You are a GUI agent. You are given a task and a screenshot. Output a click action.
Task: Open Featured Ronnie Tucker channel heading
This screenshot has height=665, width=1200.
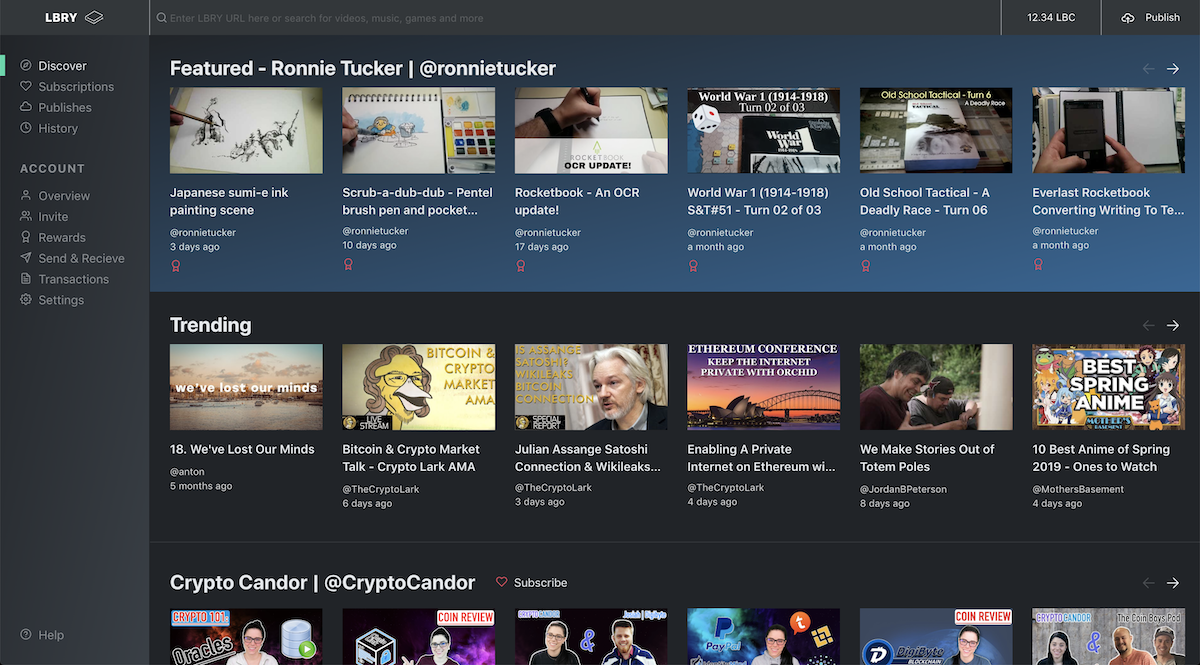point(363,68)
